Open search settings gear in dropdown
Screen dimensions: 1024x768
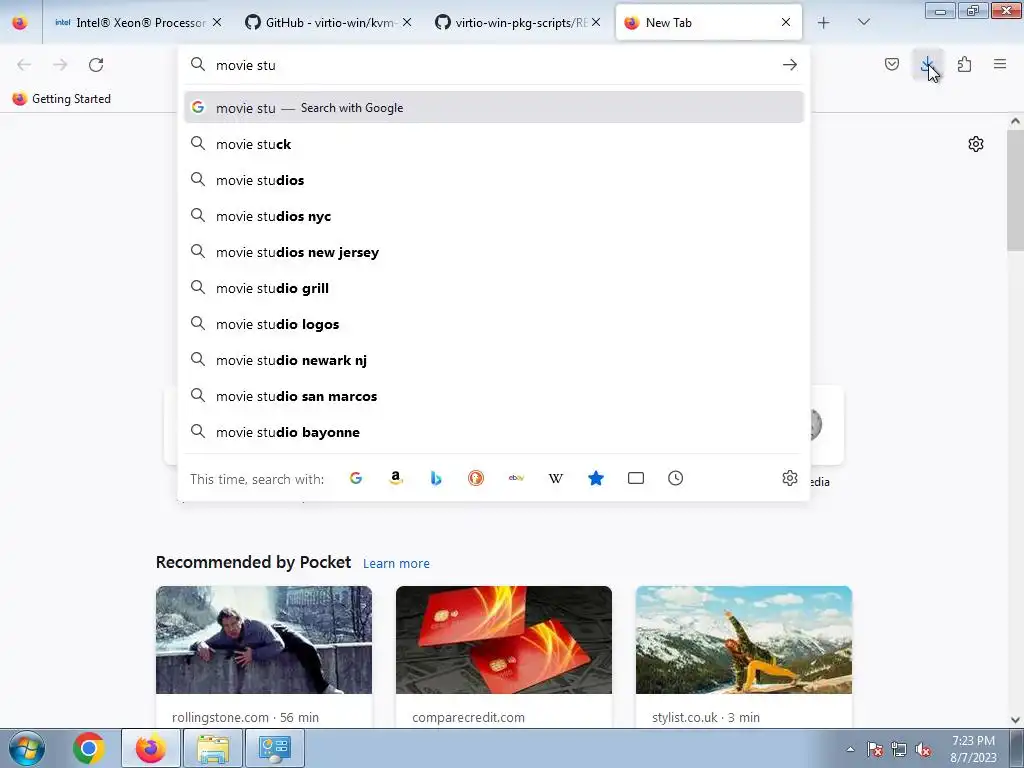(790, 478)
